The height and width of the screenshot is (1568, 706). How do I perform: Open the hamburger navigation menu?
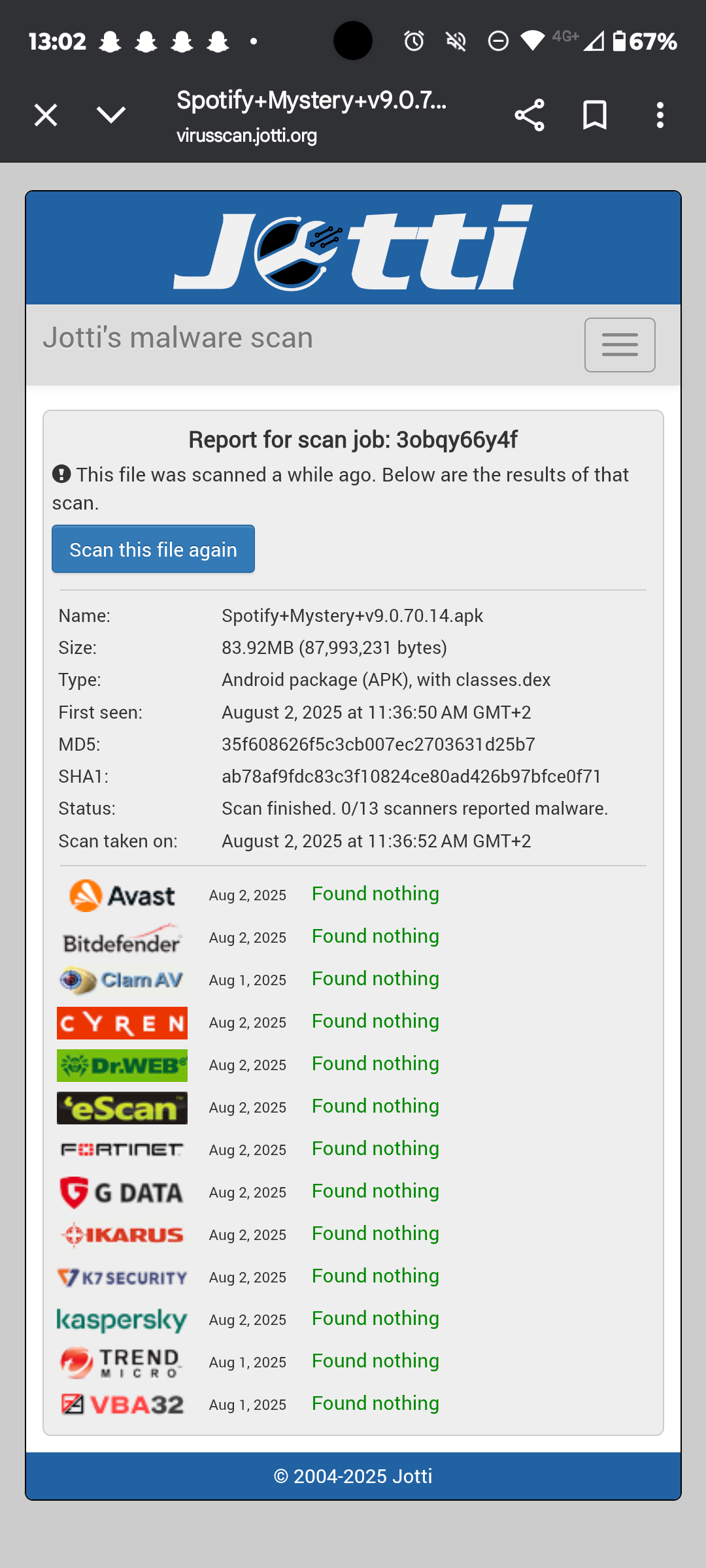click(x=620, y=345)
